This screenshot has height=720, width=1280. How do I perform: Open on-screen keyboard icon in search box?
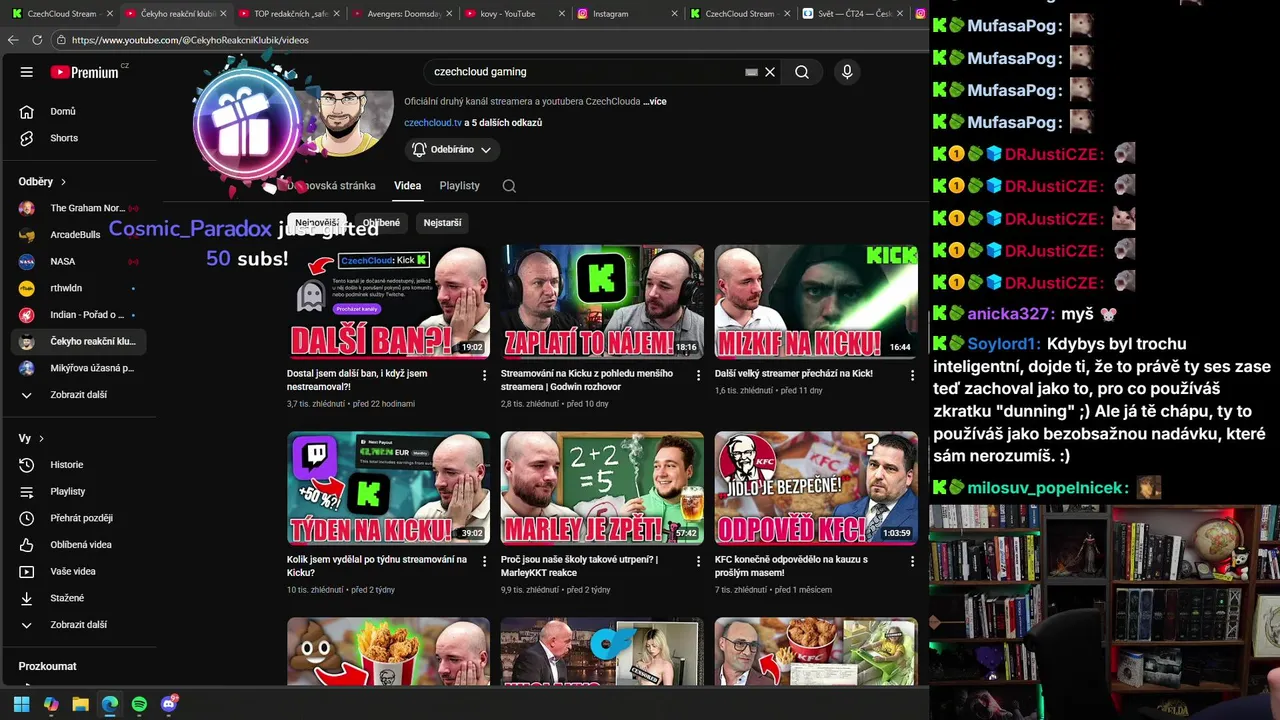(x=751, y=72)
